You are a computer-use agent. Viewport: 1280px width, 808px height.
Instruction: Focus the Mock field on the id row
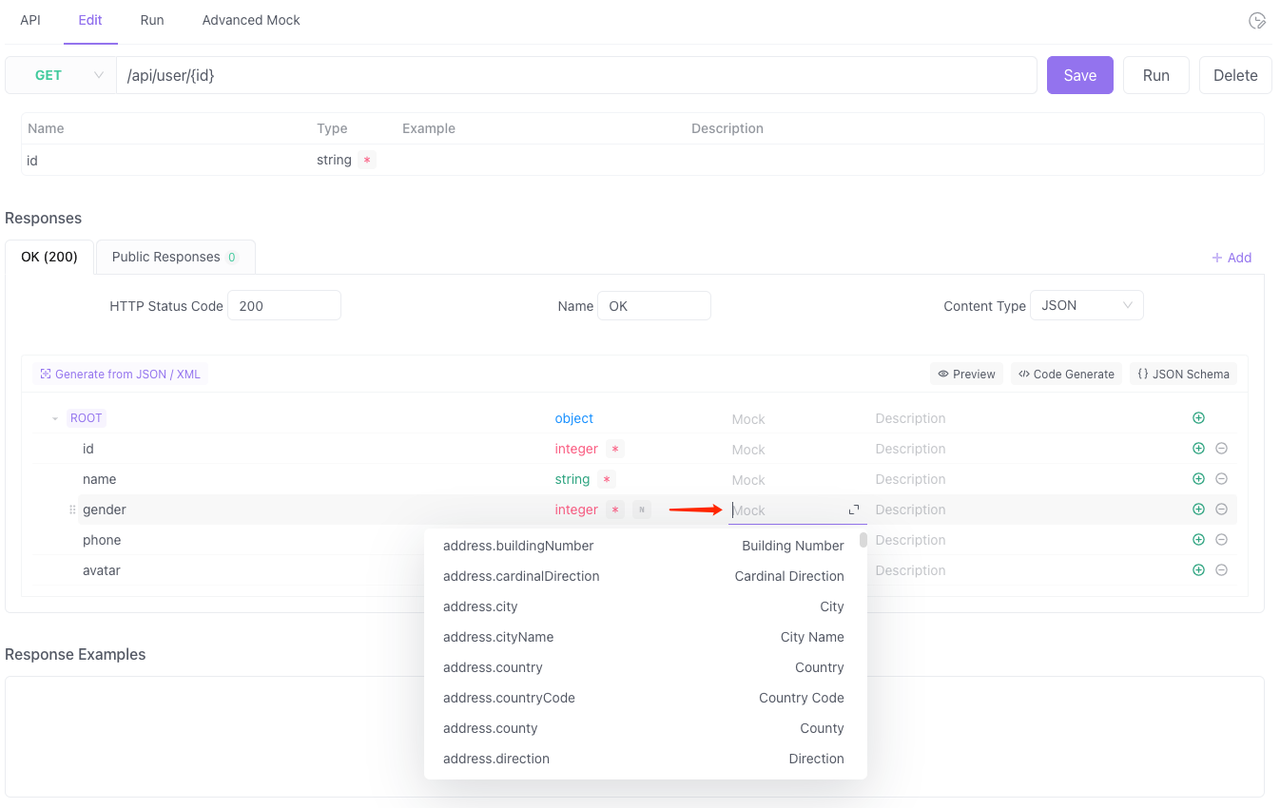tap(797, 449)
